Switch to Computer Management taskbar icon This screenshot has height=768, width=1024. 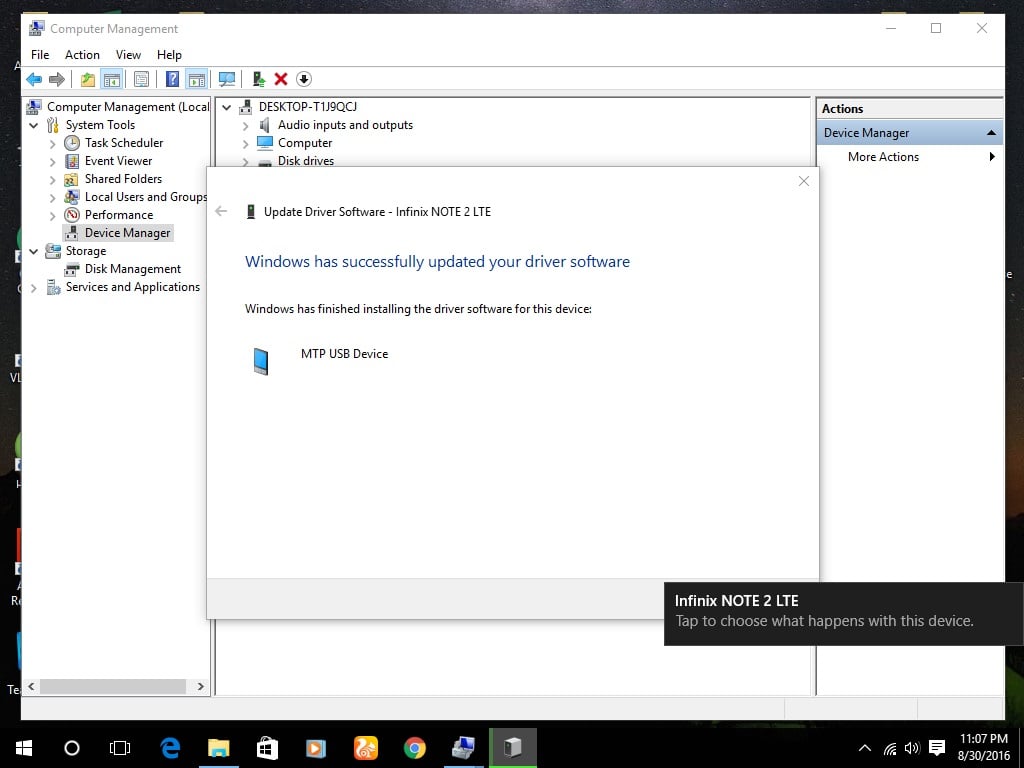pos(464,748)
